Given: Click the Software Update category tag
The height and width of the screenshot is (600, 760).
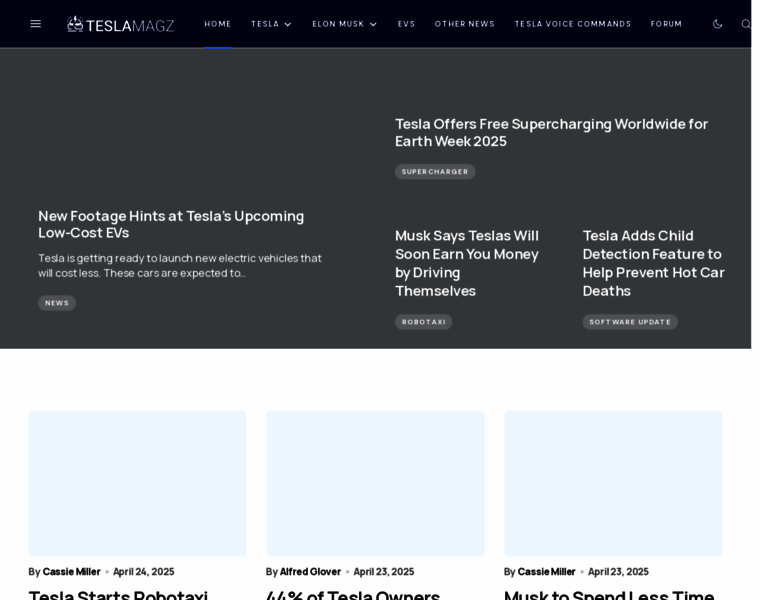Looking at the screenshot, I should coord(630,322).
